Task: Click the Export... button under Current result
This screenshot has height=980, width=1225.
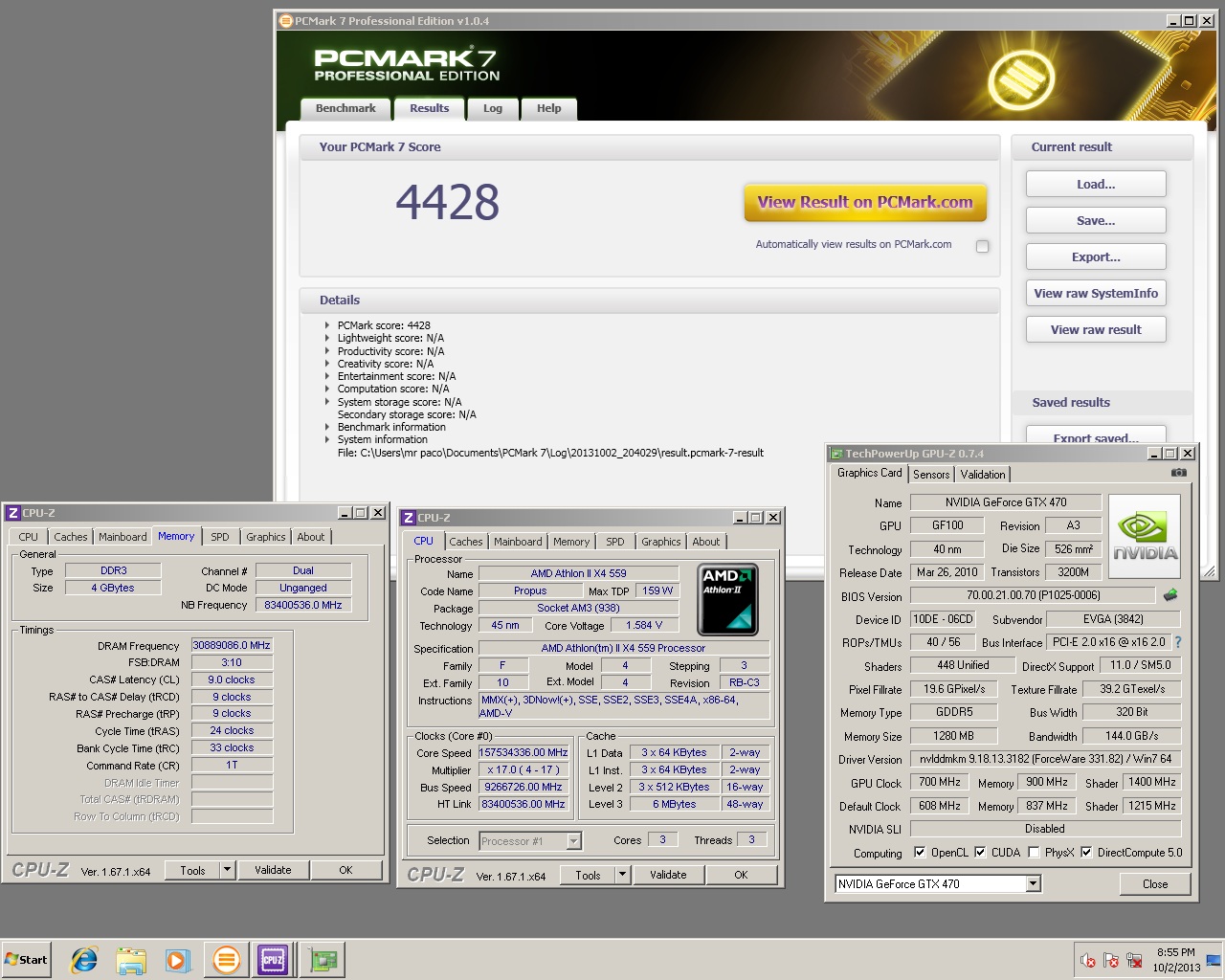Action: (x=1096, y=256)
